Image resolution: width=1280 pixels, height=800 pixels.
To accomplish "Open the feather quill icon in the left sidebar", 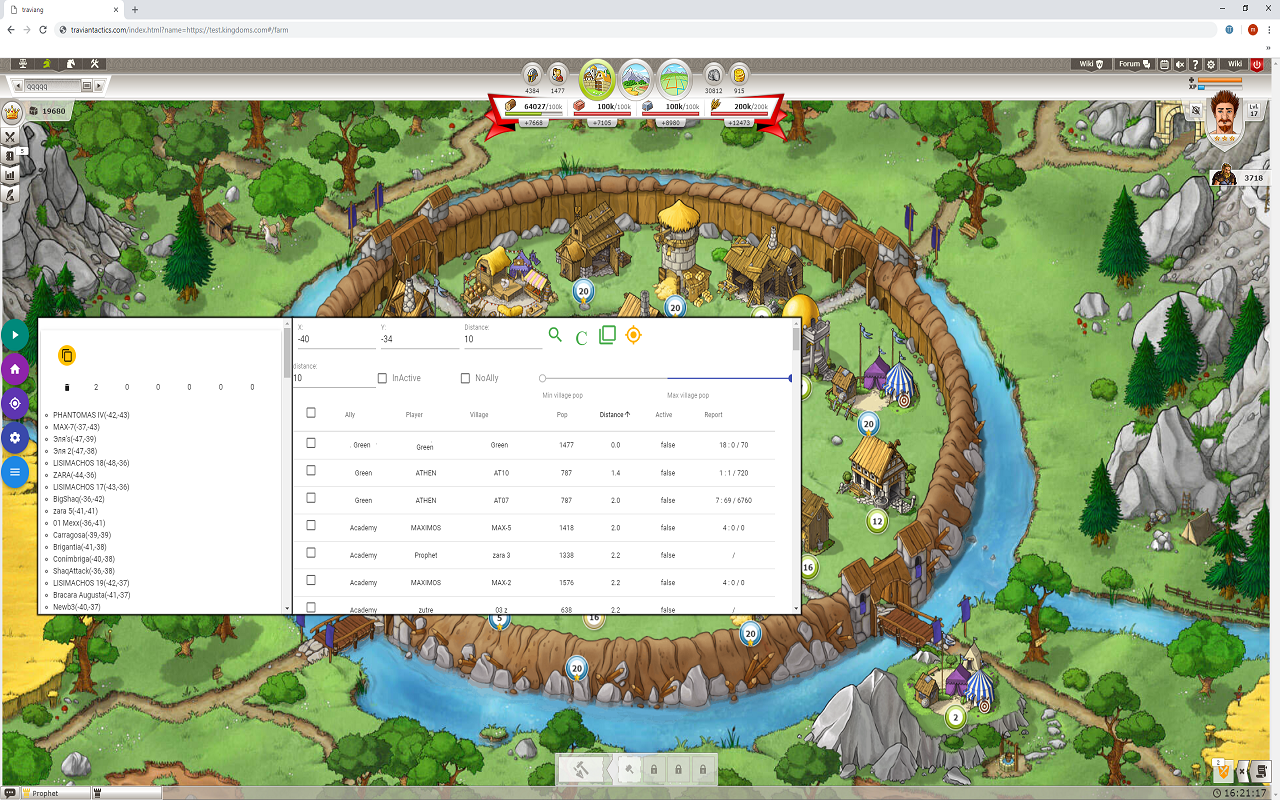I will tap(11, 195).
